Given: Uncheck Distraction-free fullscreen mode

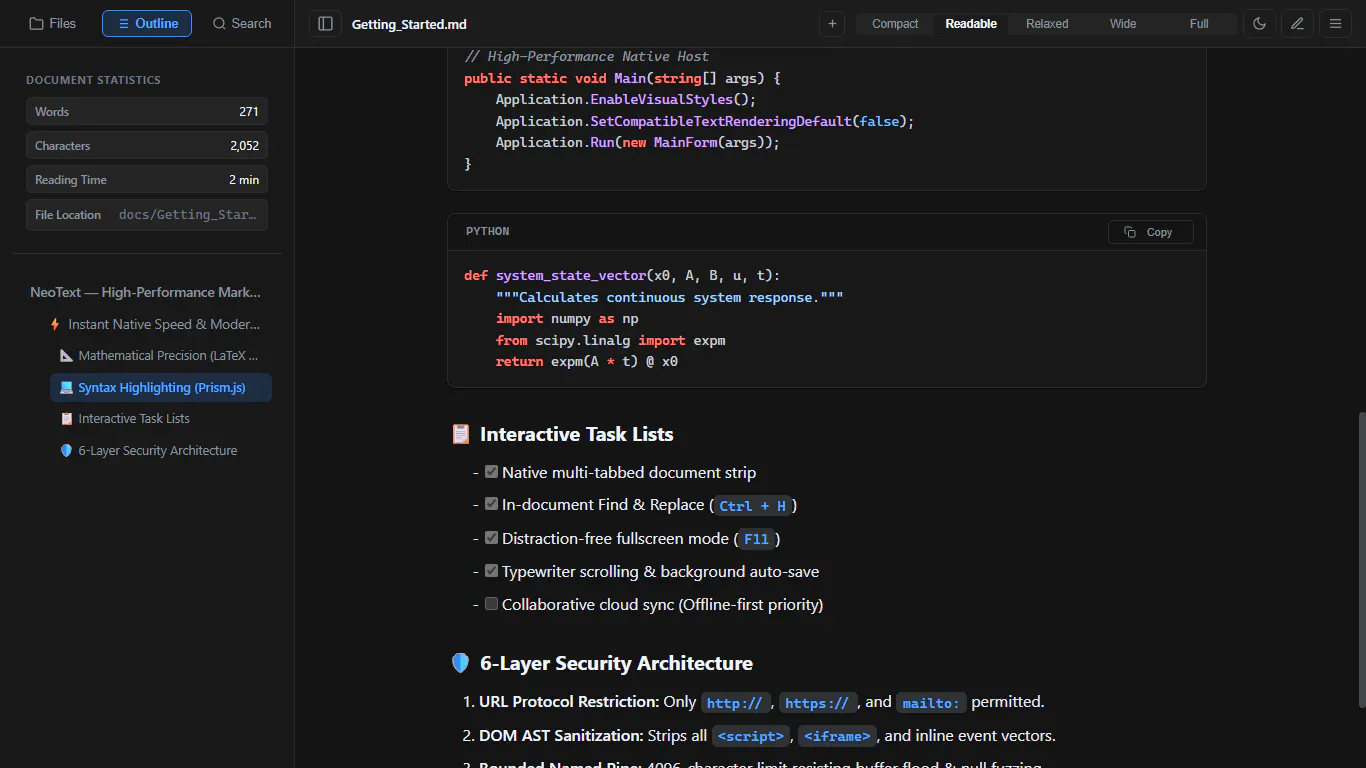Looking at the screenshot, I should coord(491,538).
